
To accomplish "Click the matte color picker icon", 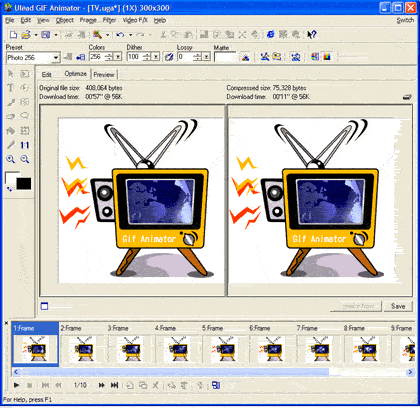I will click(x=245, y=57).
